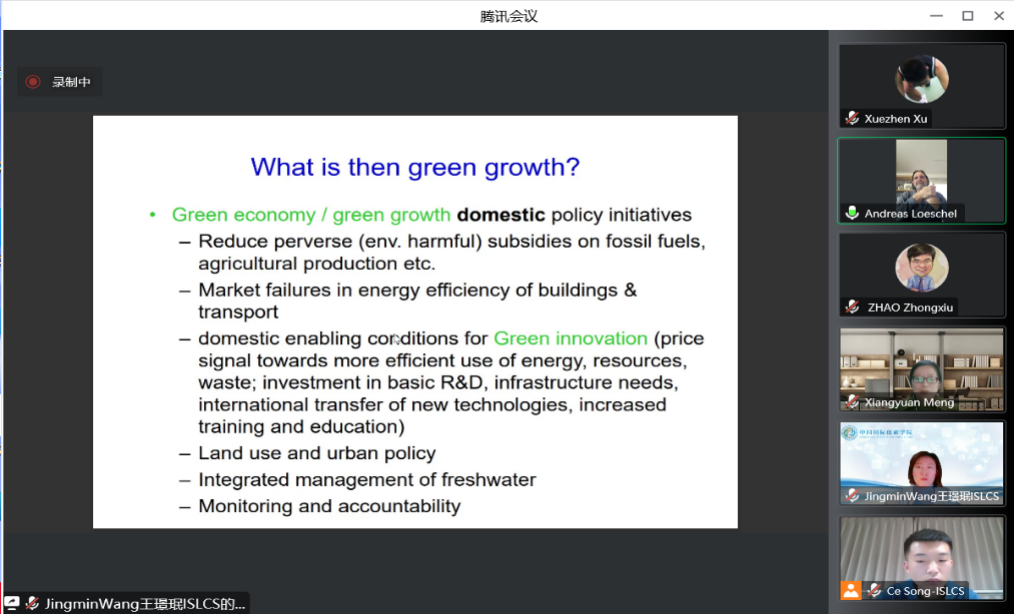Click Andreas Loeschel's green microphone icon
This screenshot has height=614, width=1014.
pos(852,213)
